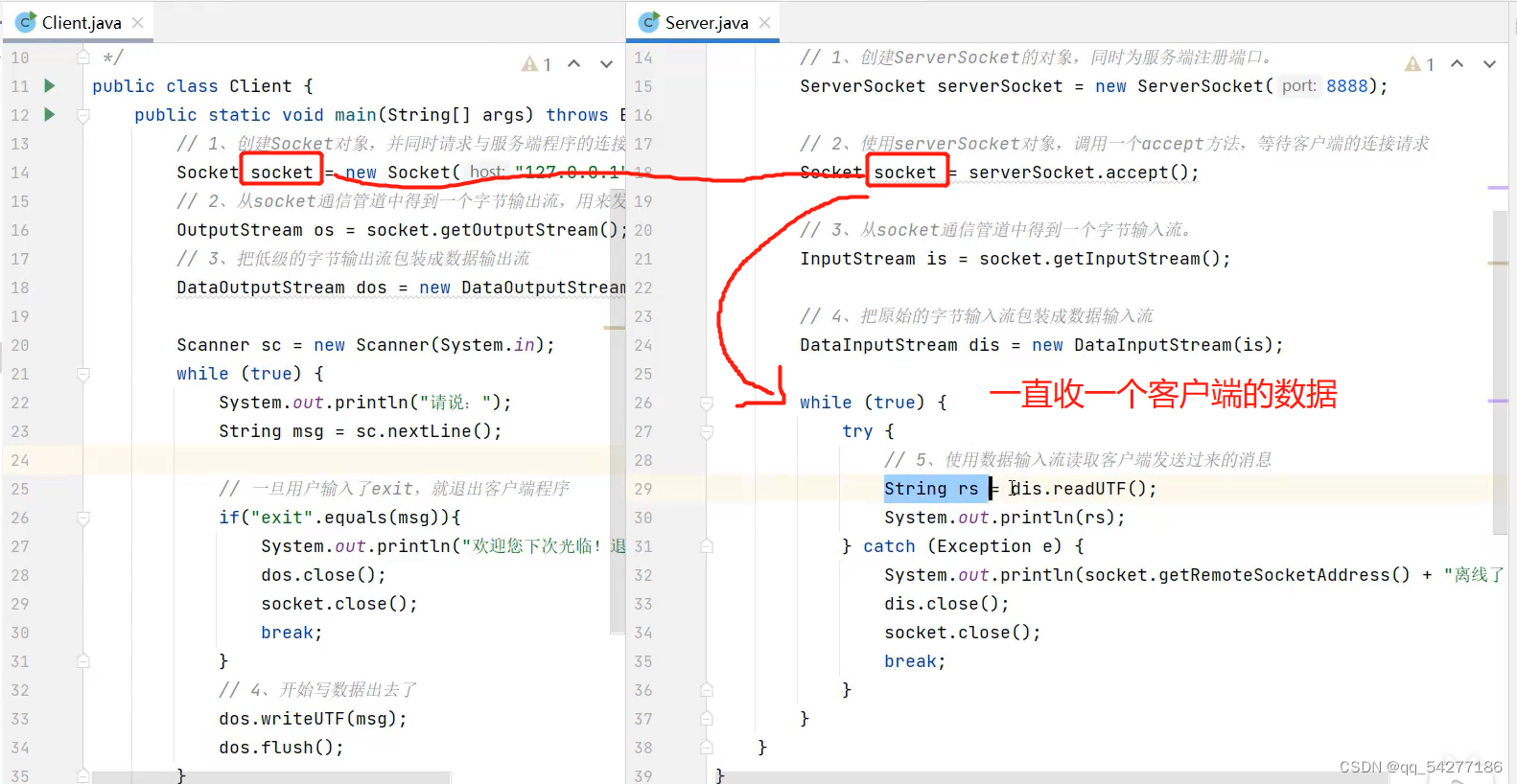
Task: Click 'System.out.println("请说: ");' line
Action: (x=365, y=403)
